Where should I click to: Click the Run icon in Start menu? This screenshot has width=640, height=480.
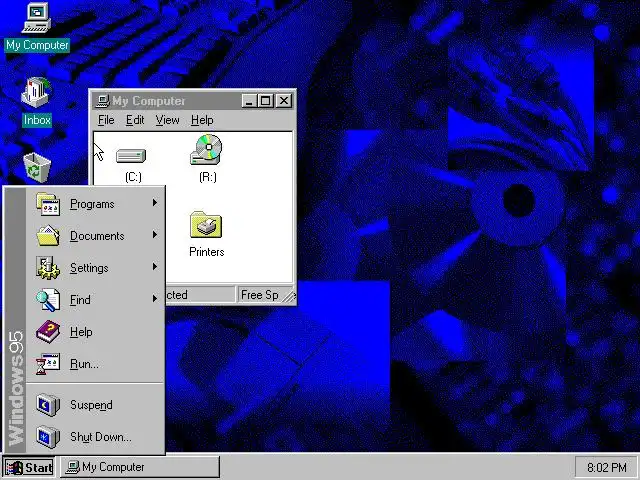[48, 364]
